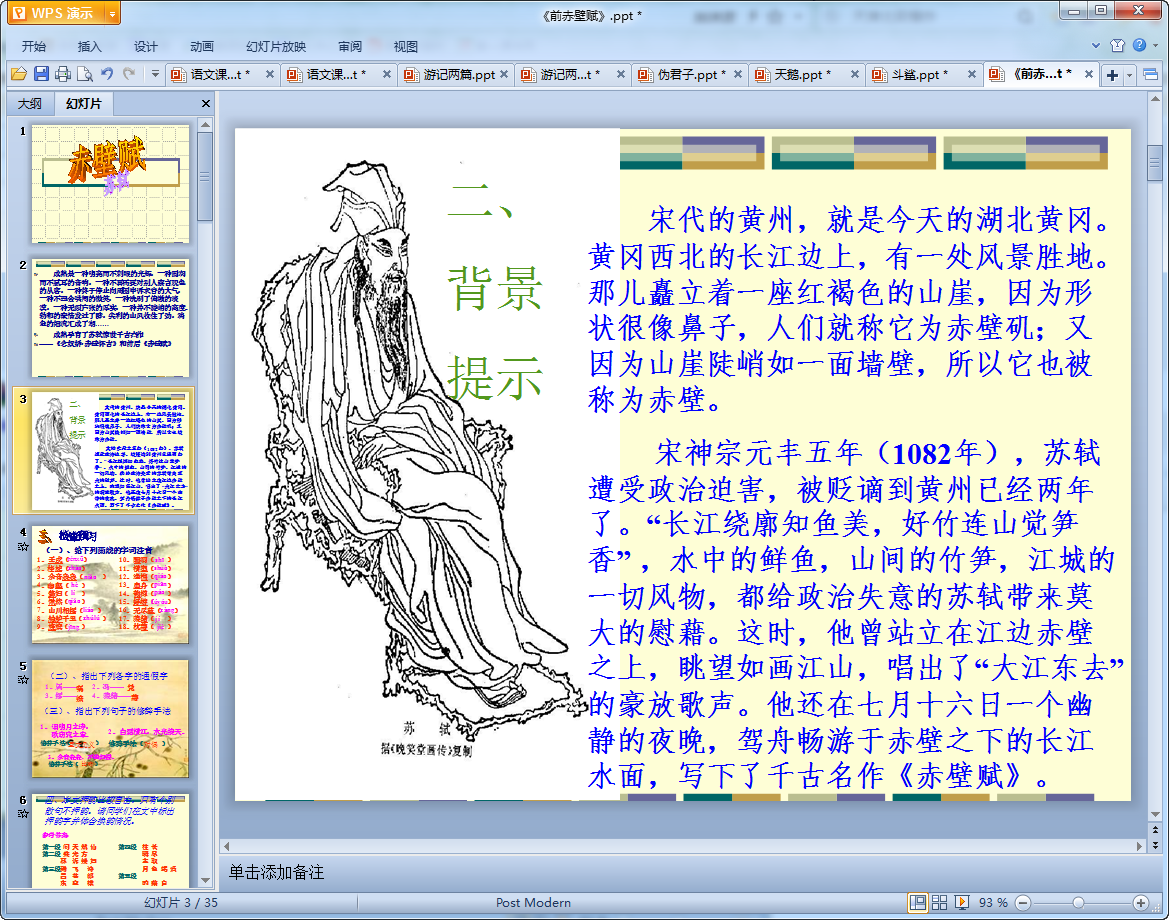The image size is (1169, 920).
Task: Select slide 6 thumbnail
Action: [110, 841]
